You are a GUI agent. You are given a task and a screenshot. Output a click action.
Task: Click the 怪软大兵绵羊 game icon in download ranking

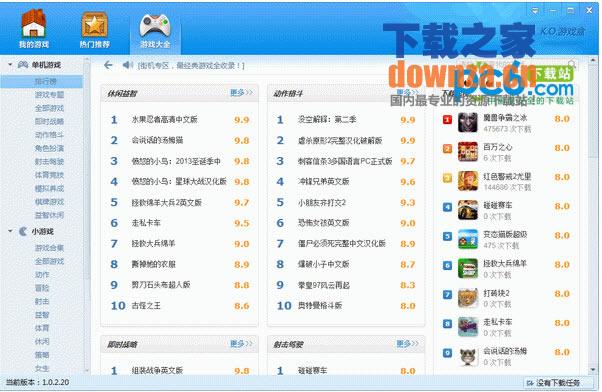point(468,268)
